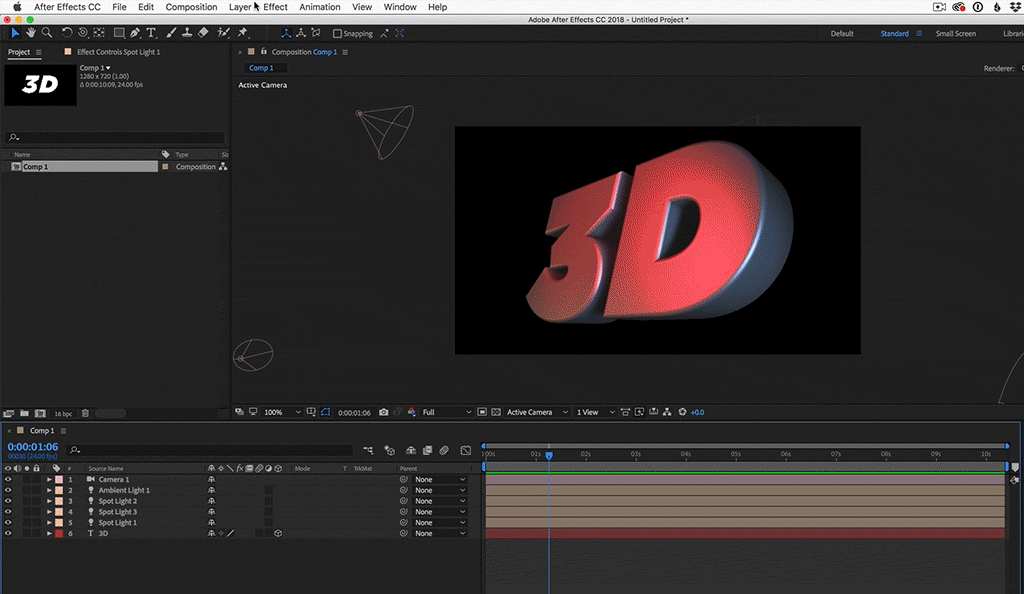
Task: Select the Puppet Pin tool
Action: [x=242, y=33]
